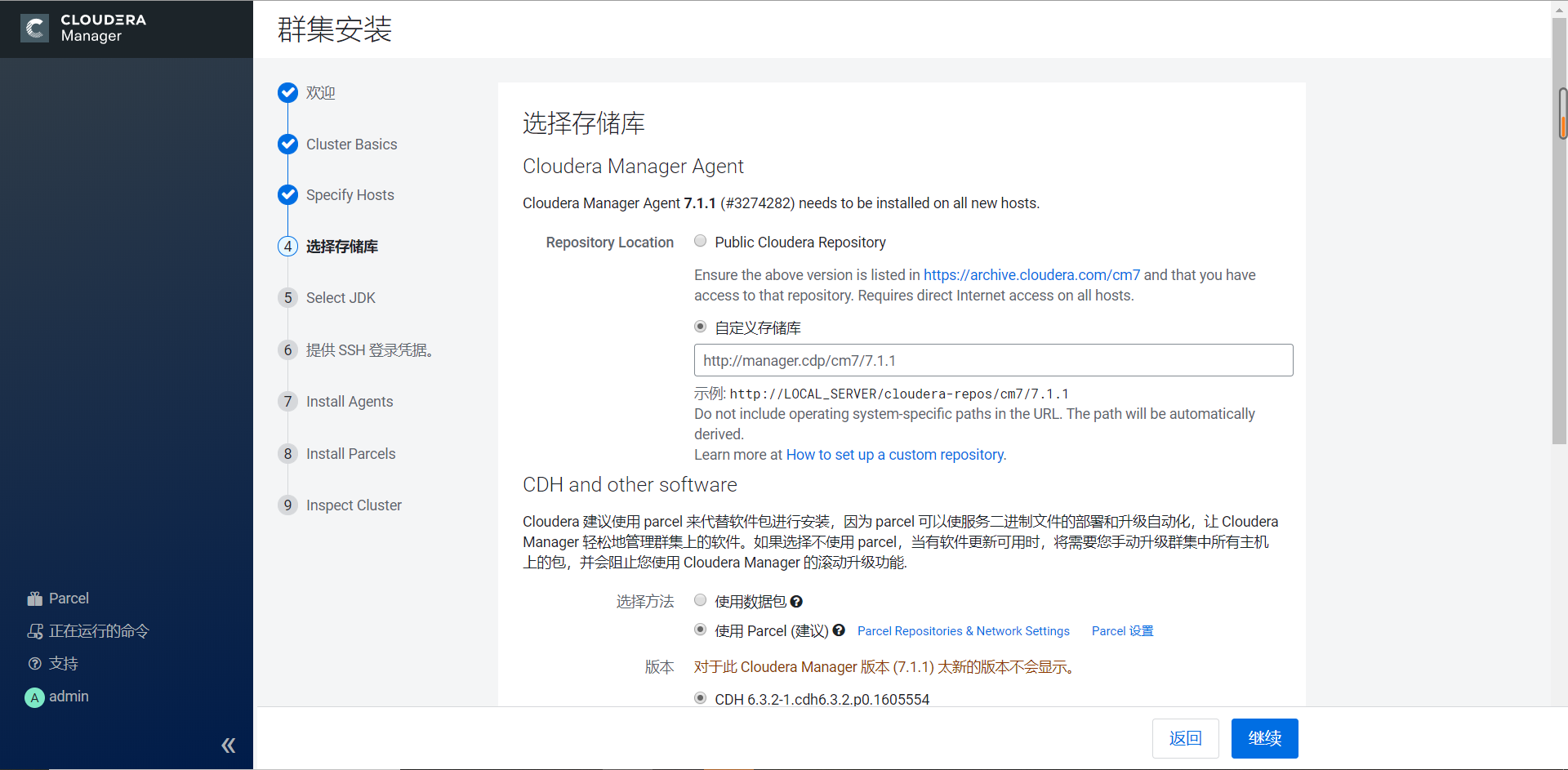Select CDH 6.3.2-1.cdh6.3.2.p0.1605554 version radio
The height and width of the screenshot is (770, 1568).
point(700,698)
